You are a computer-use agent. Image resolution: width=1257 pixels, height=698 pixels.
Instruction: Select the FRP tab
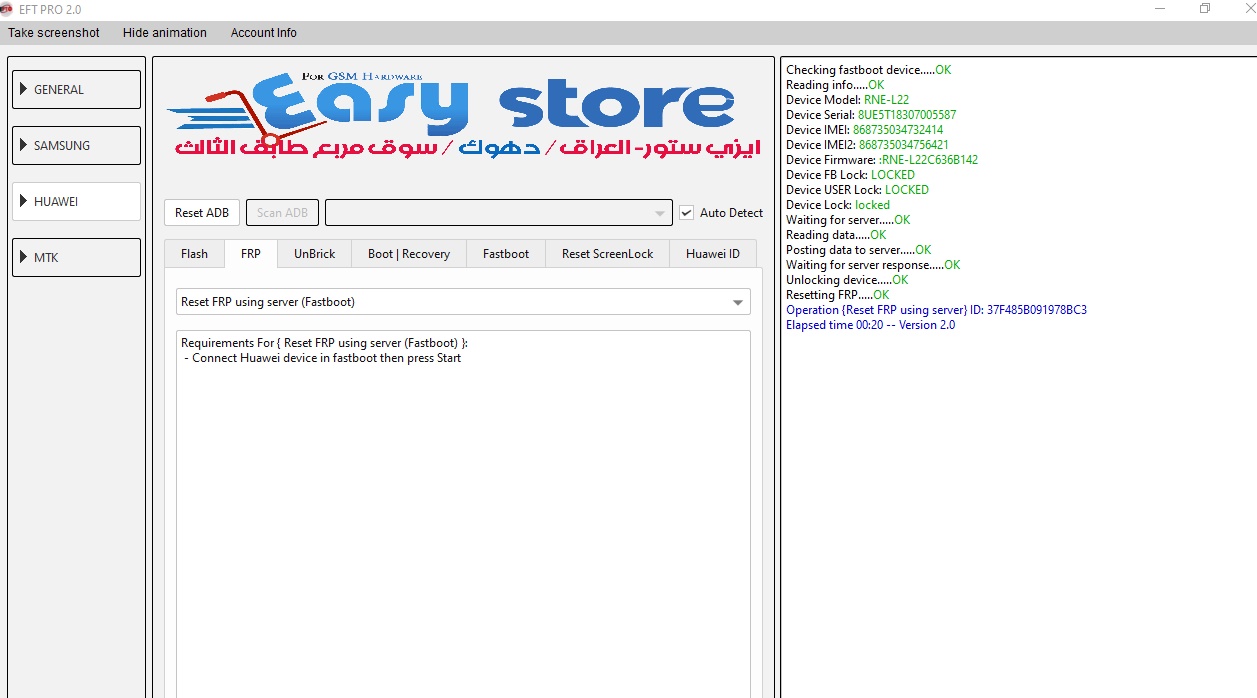[251, 254]
